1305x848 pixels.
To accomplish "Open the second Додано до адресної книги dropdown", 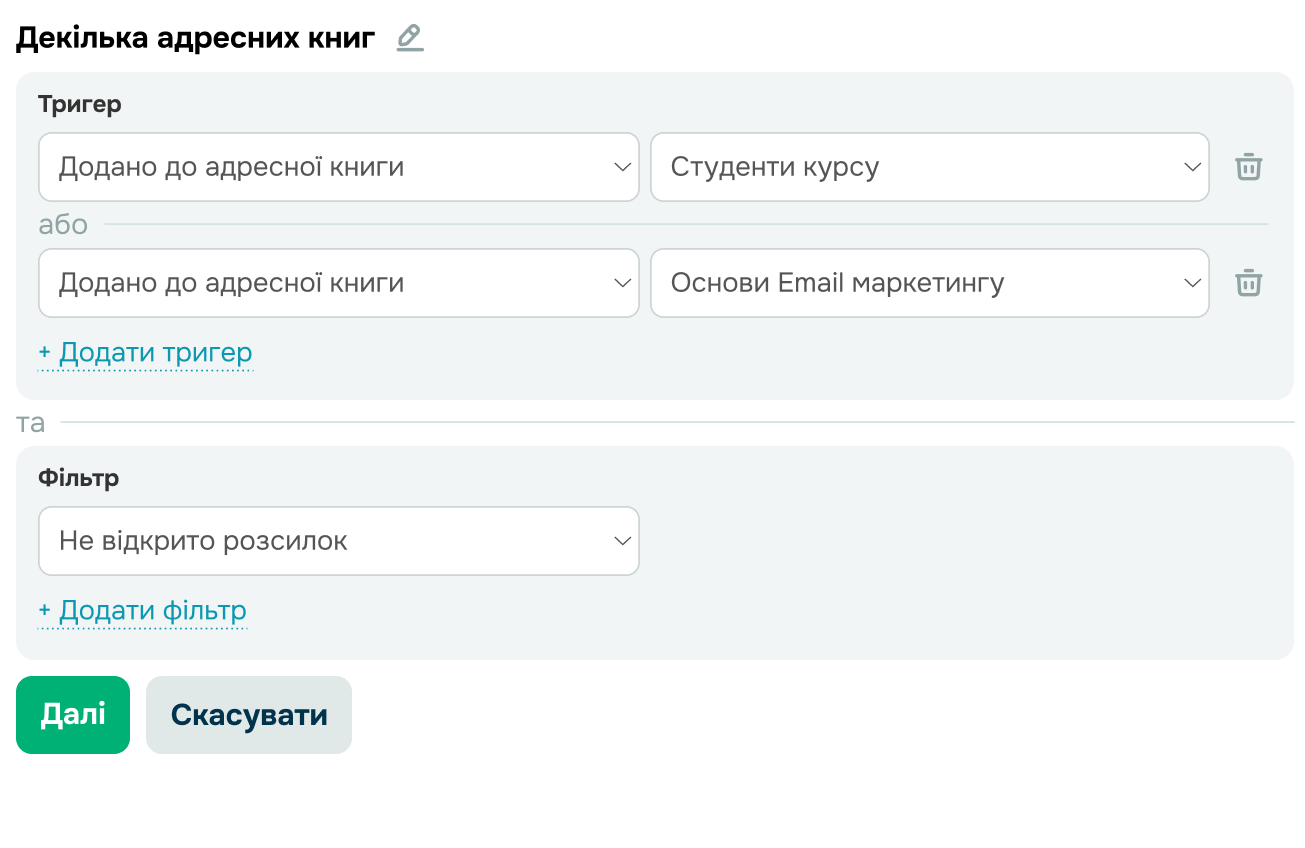I will [x=338, y=283].
